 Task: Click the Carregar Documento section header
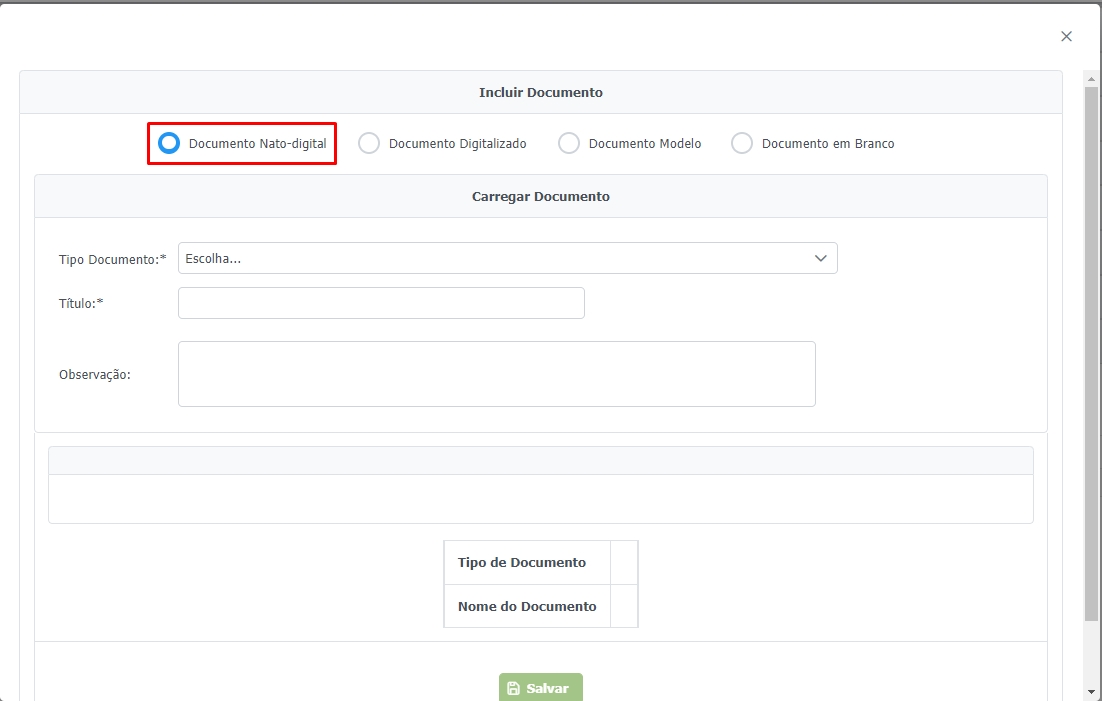540,196
